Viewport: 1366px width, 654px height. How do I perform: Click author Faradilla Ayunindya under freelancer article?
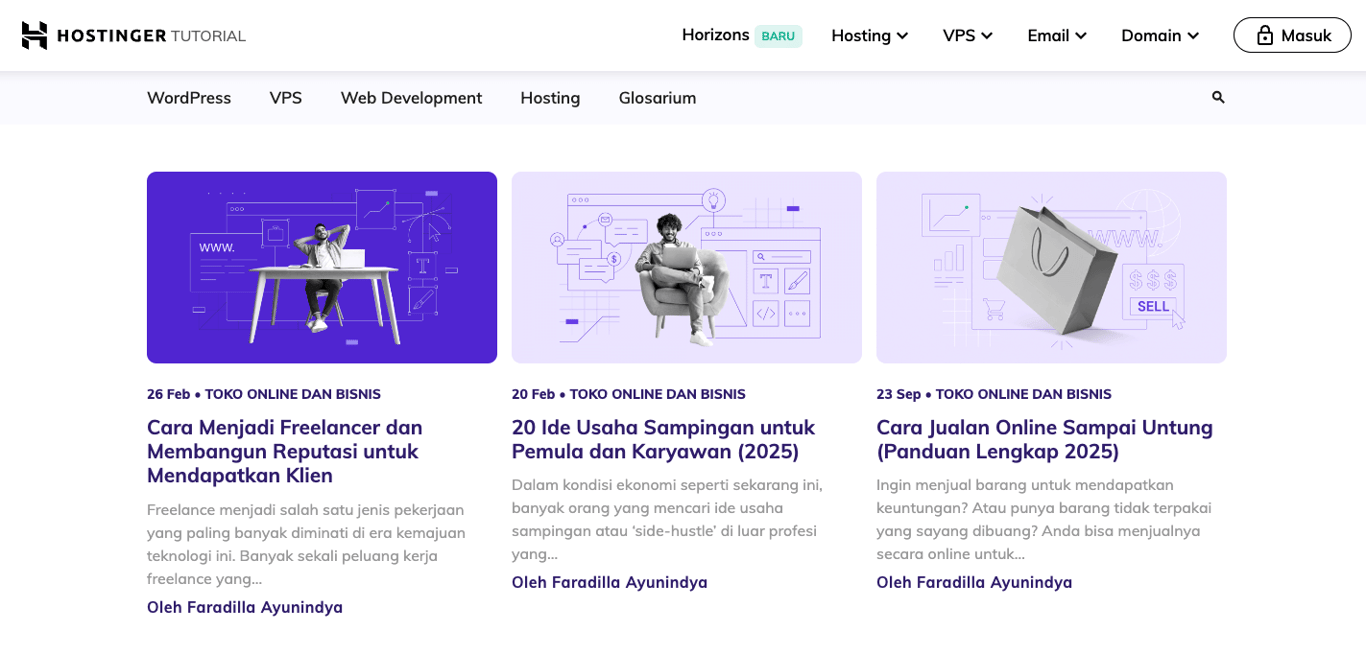[244, 606]
